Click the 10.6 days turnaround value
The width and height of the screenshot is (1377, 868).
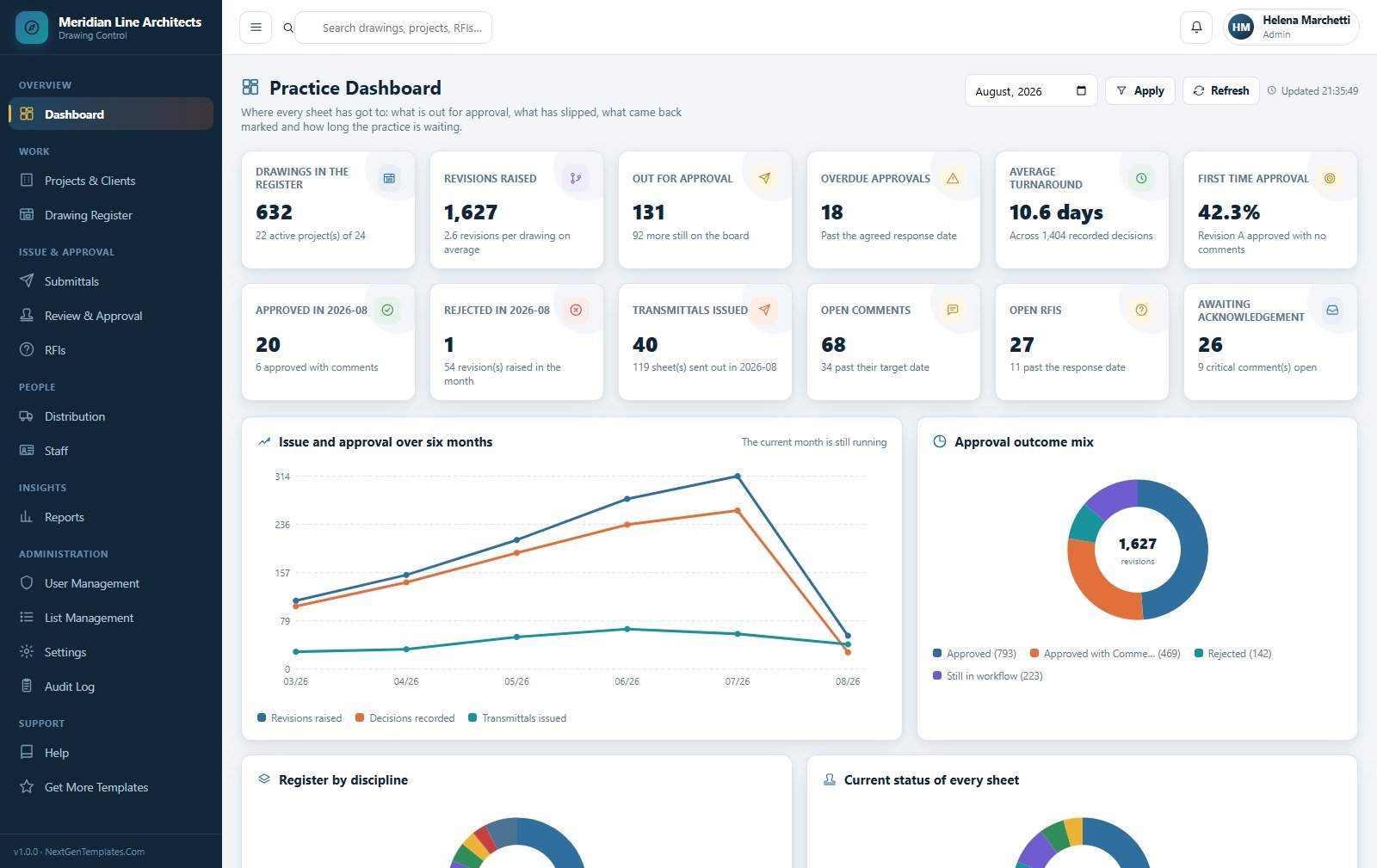tap(1056, 212)
